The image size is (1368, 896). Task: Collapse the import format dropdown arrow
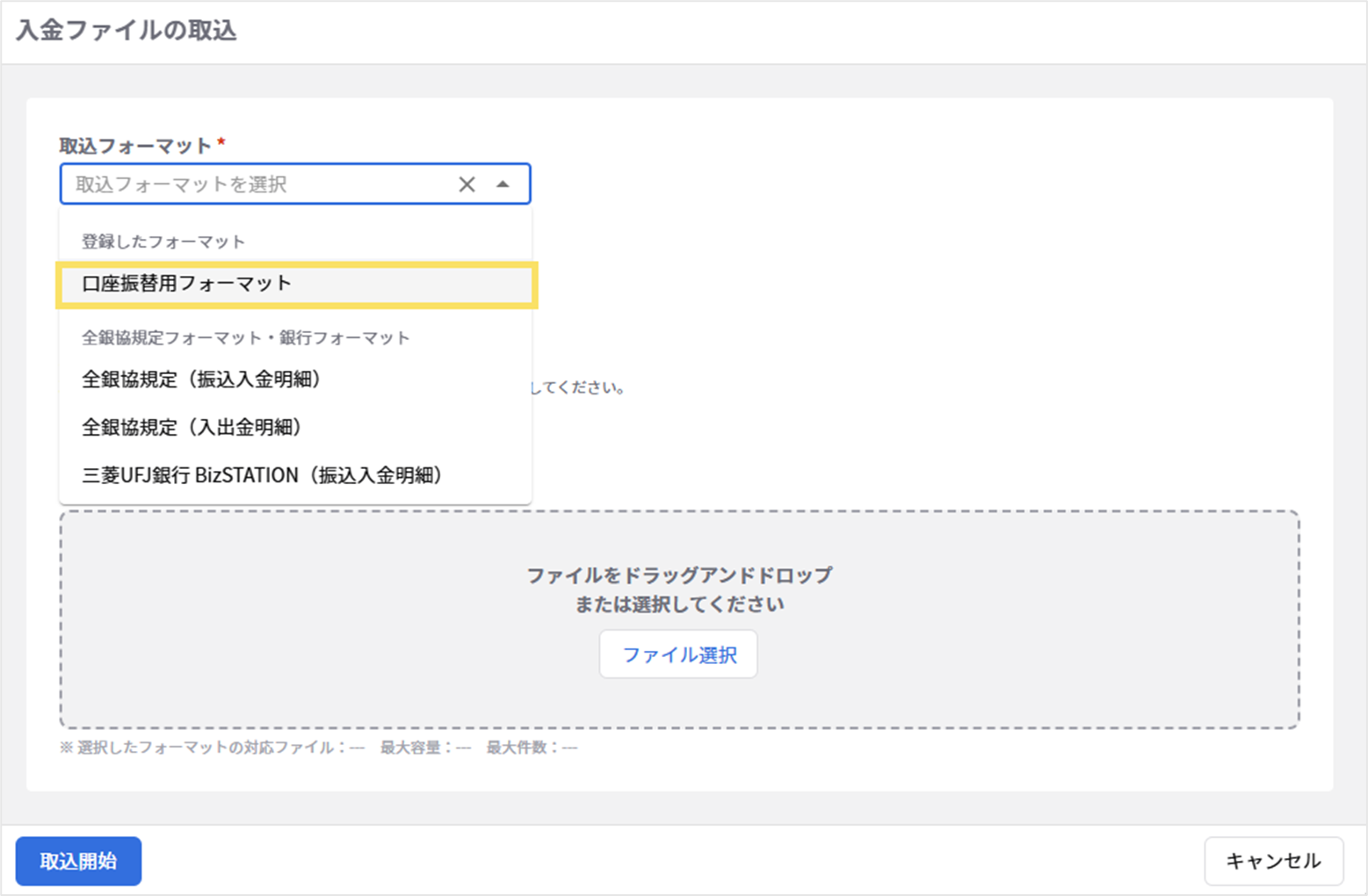coord(503,184)
